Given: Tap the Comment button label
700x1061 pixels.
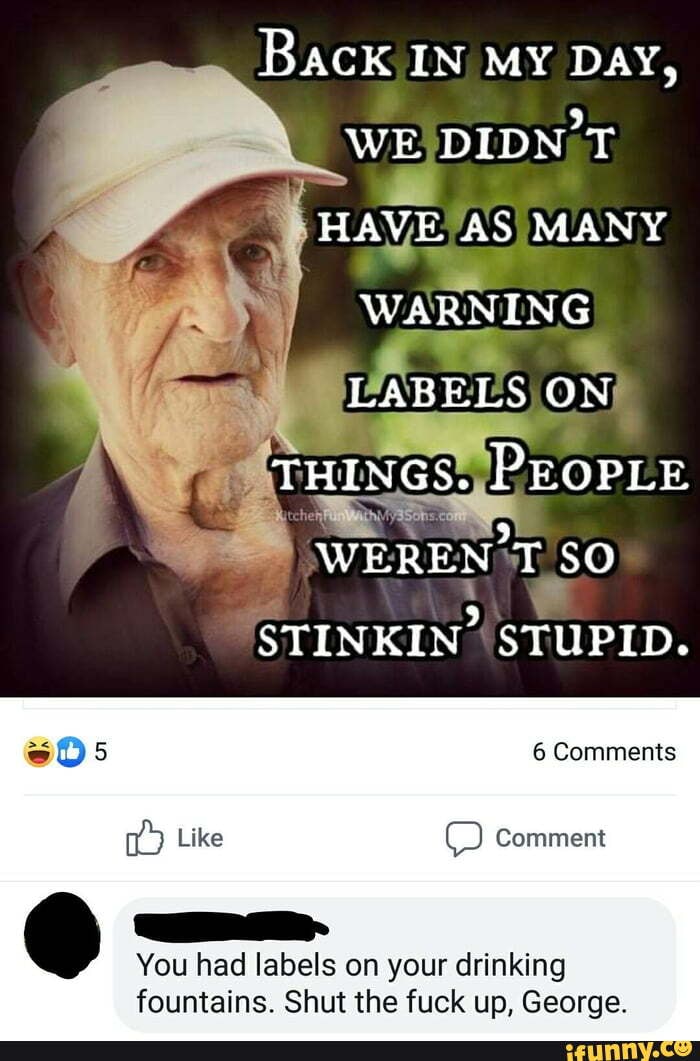Looking at the screenshot, I should tap(550, 838).
